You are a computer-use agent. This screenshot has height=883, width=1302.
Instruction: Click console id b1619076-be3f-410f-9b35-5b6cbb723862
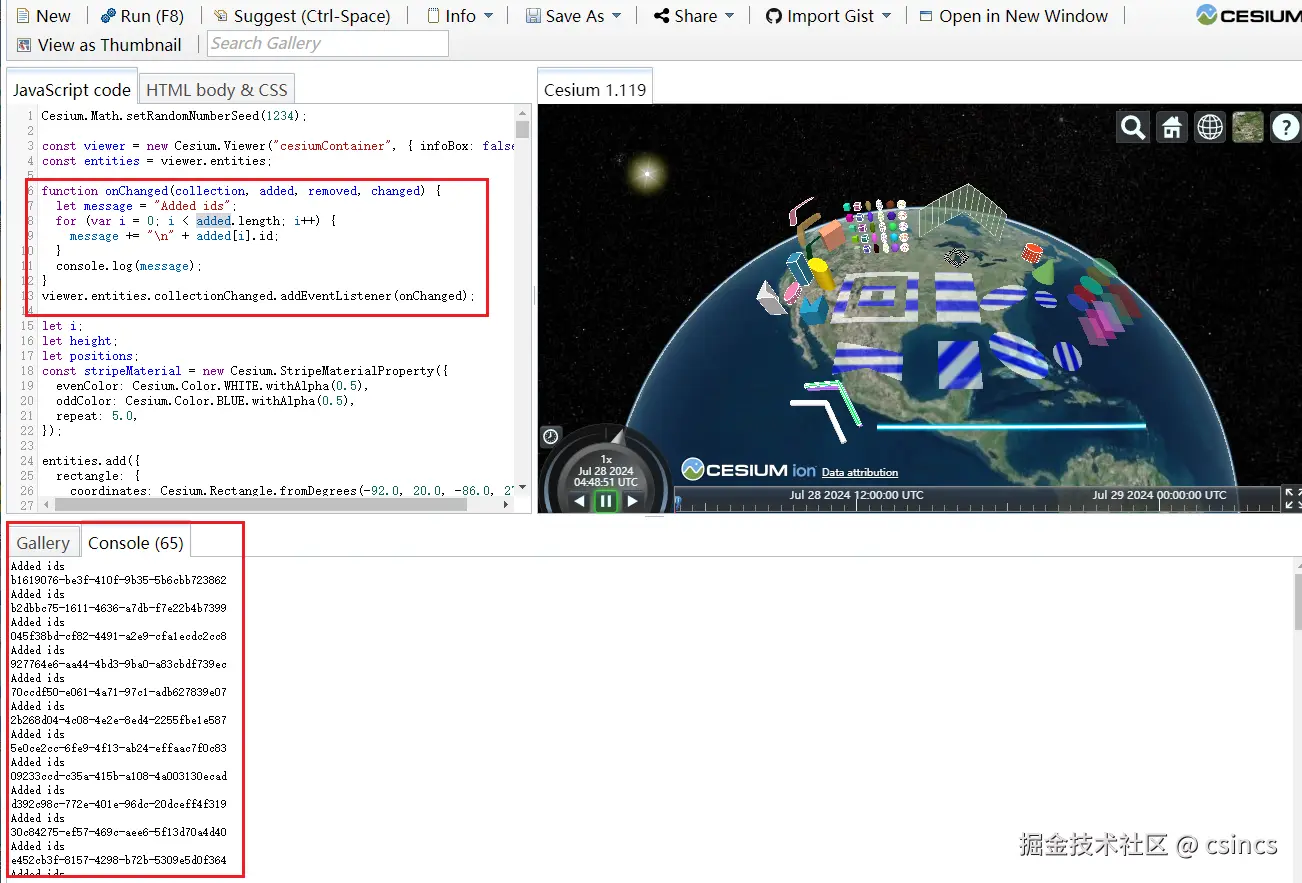pos(118,580)
